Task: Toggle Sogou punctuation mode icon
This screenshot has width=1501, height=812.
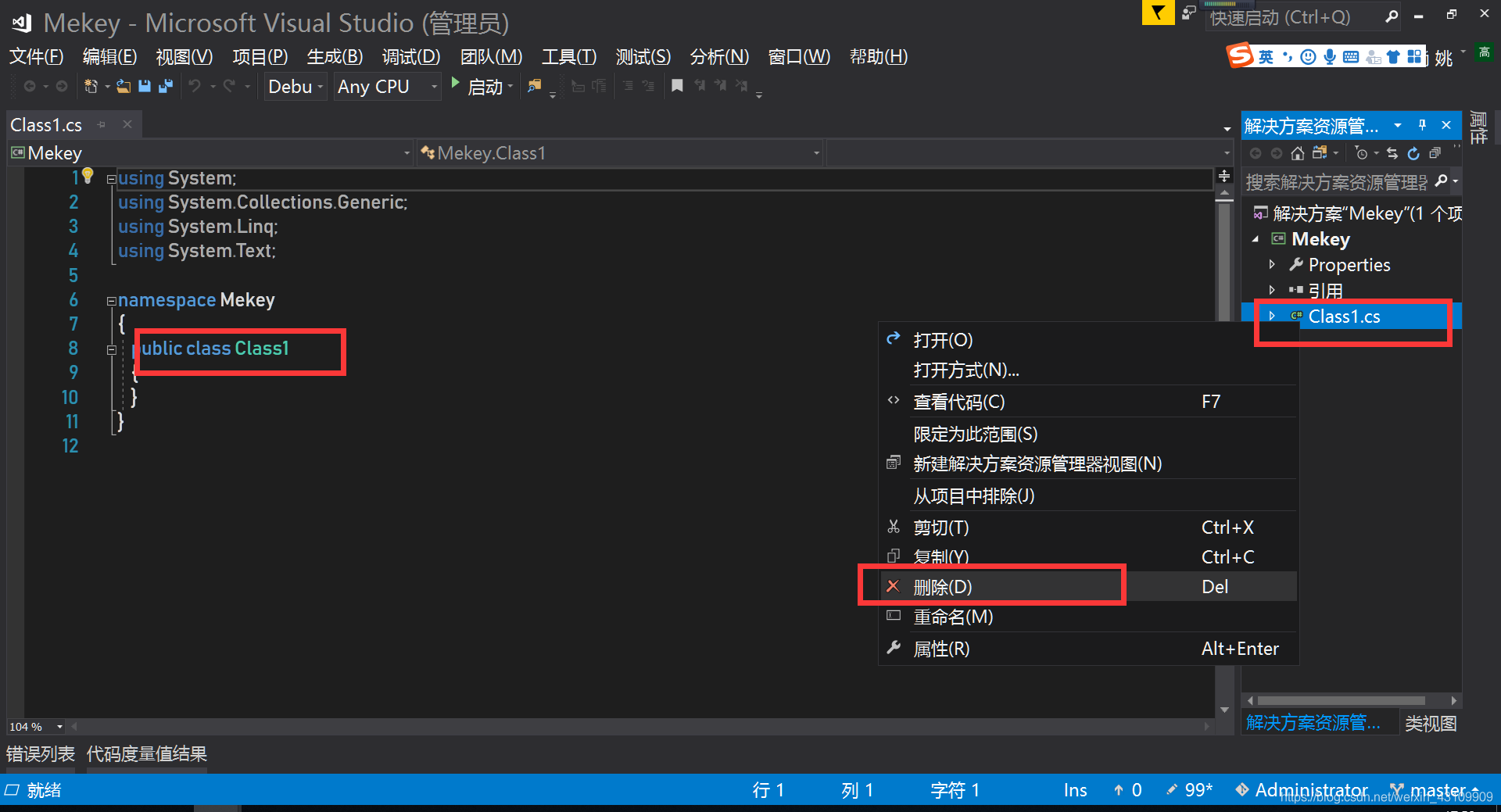Action: click(1287, 57)
